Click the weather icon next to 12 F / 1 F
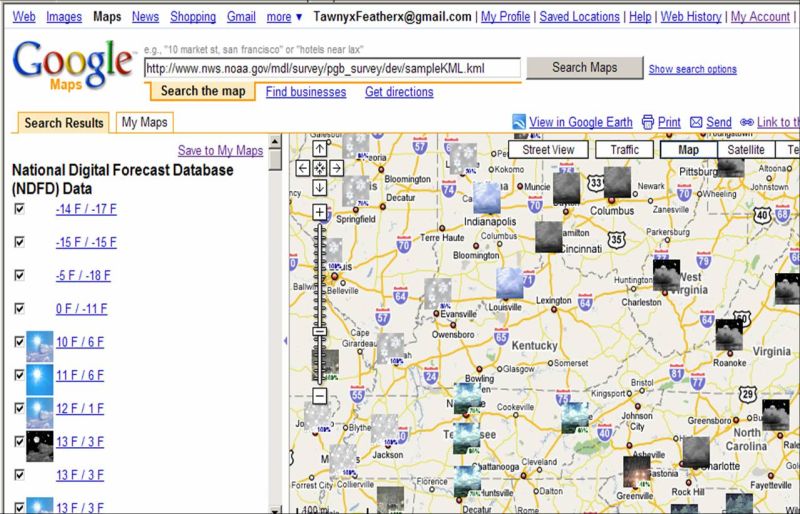 [x=40, y=412]
